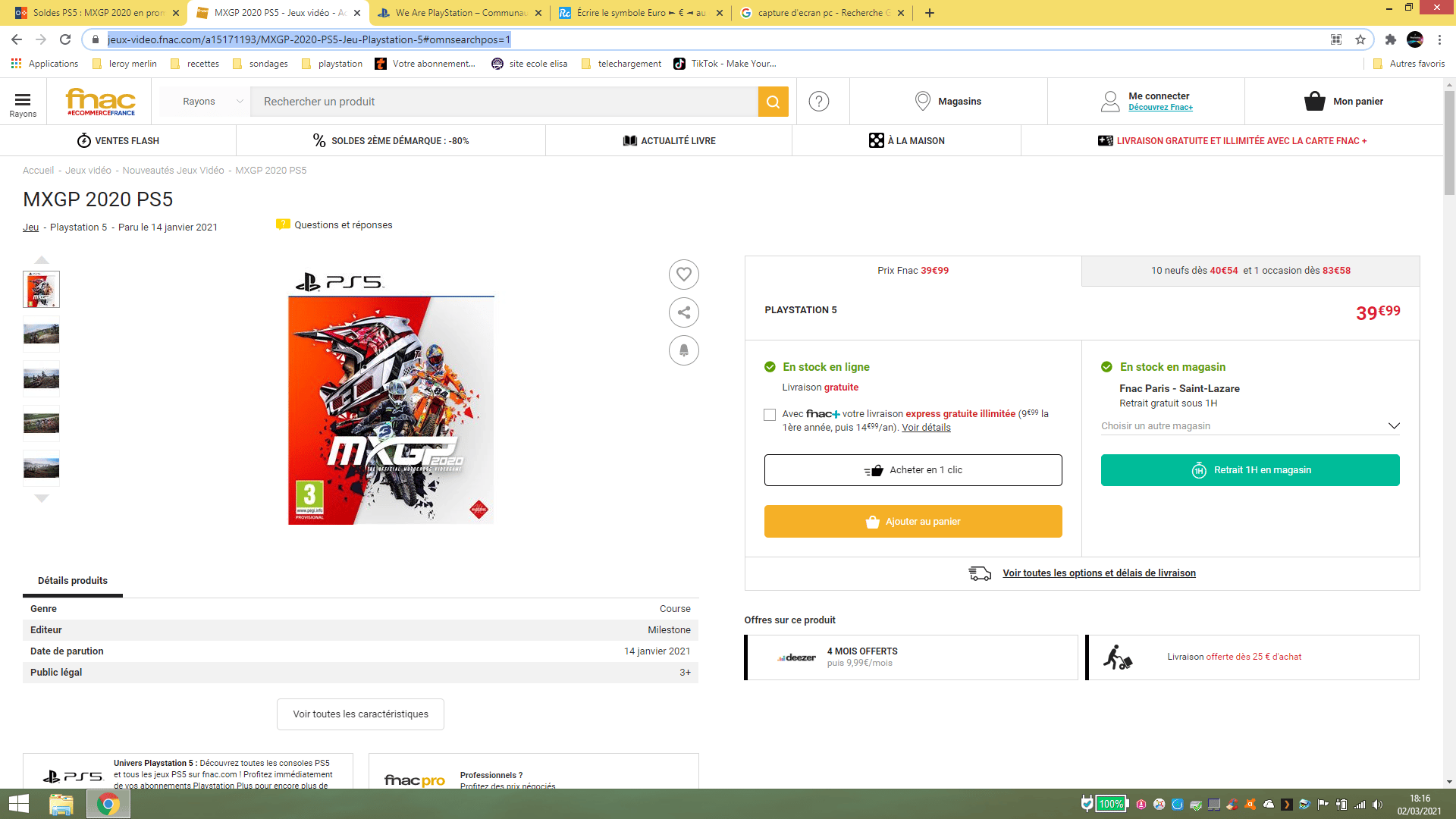This screenshot has width=1456, height=819.
Task: Reload the page
Action: [65, 39]
